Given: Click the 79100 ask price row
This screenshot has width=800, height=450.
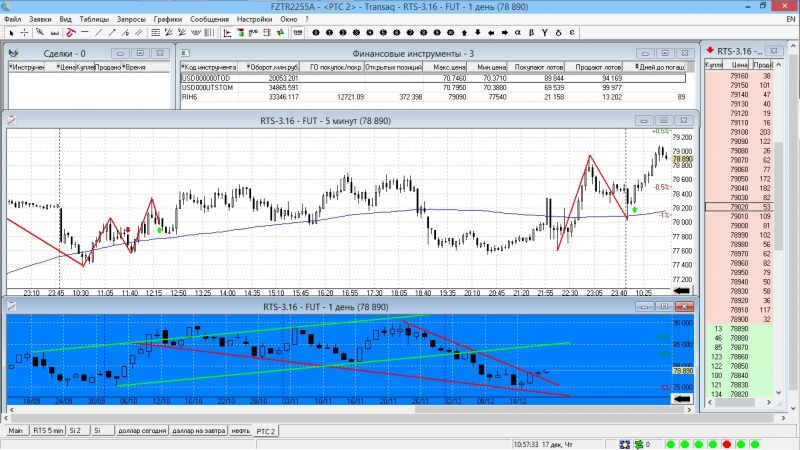Looking at the screenshot, I should [739, 132].
